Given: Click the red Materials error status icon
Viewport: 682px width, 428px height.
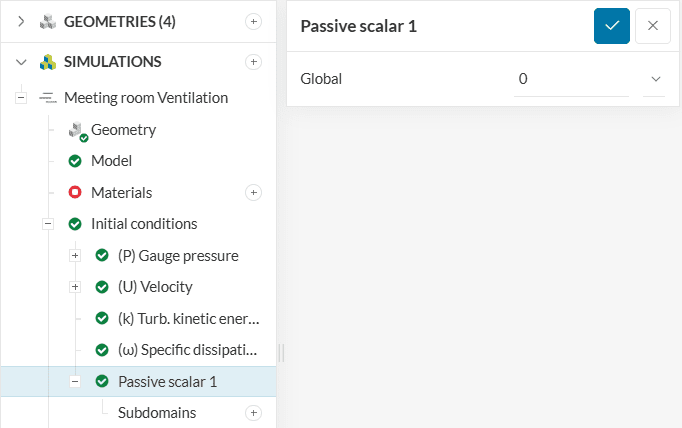Looking at the screenshot, I should pos(75,192).
